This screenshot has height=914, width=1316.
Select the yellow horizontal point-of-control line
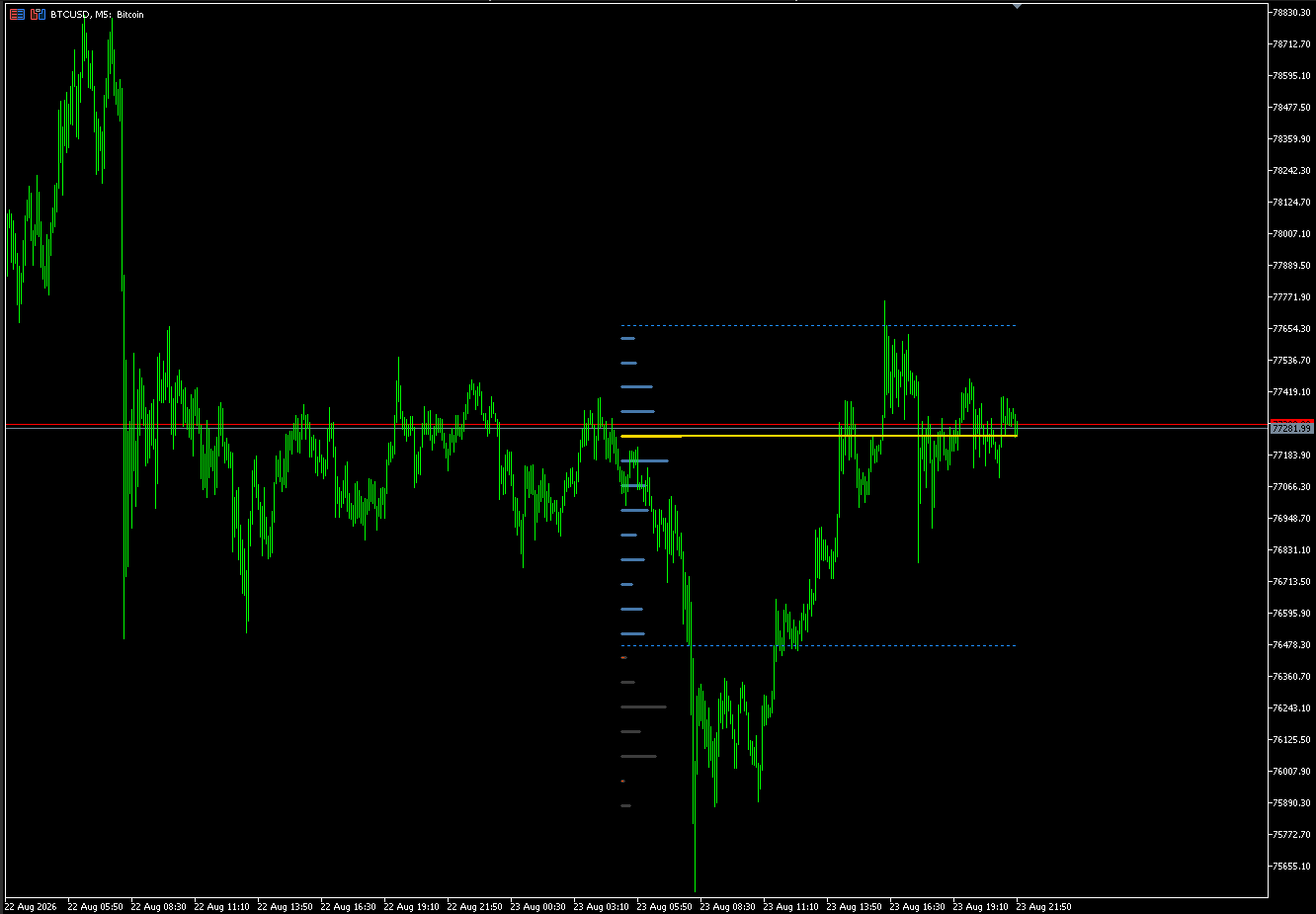tap(819, 436)
